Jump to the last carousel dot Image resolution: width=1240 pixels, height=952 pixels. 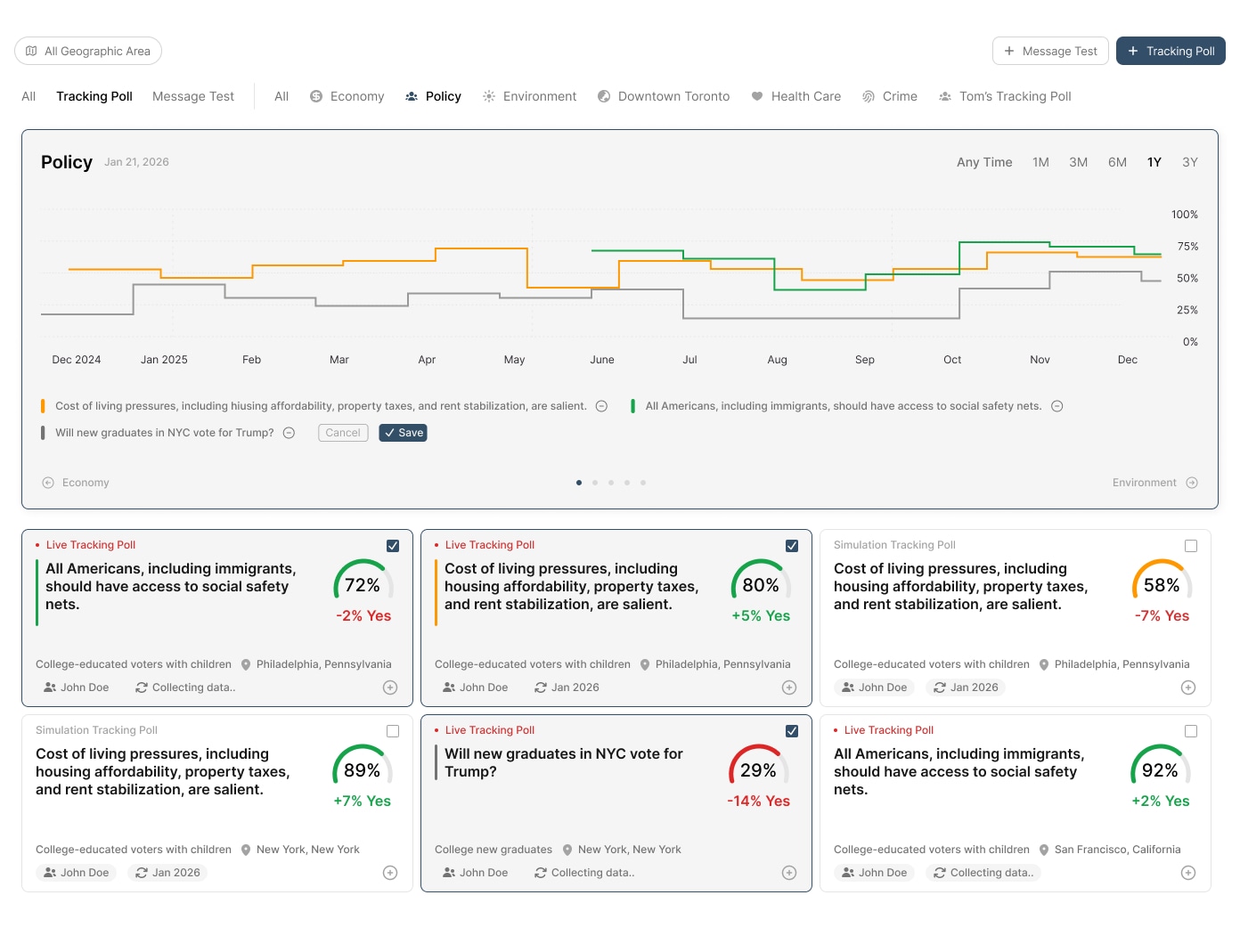[643, 483]
